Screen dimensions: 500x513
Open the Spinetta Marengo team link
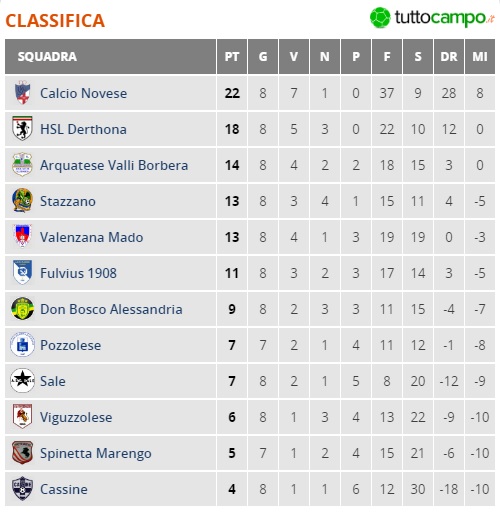[96, 453]
